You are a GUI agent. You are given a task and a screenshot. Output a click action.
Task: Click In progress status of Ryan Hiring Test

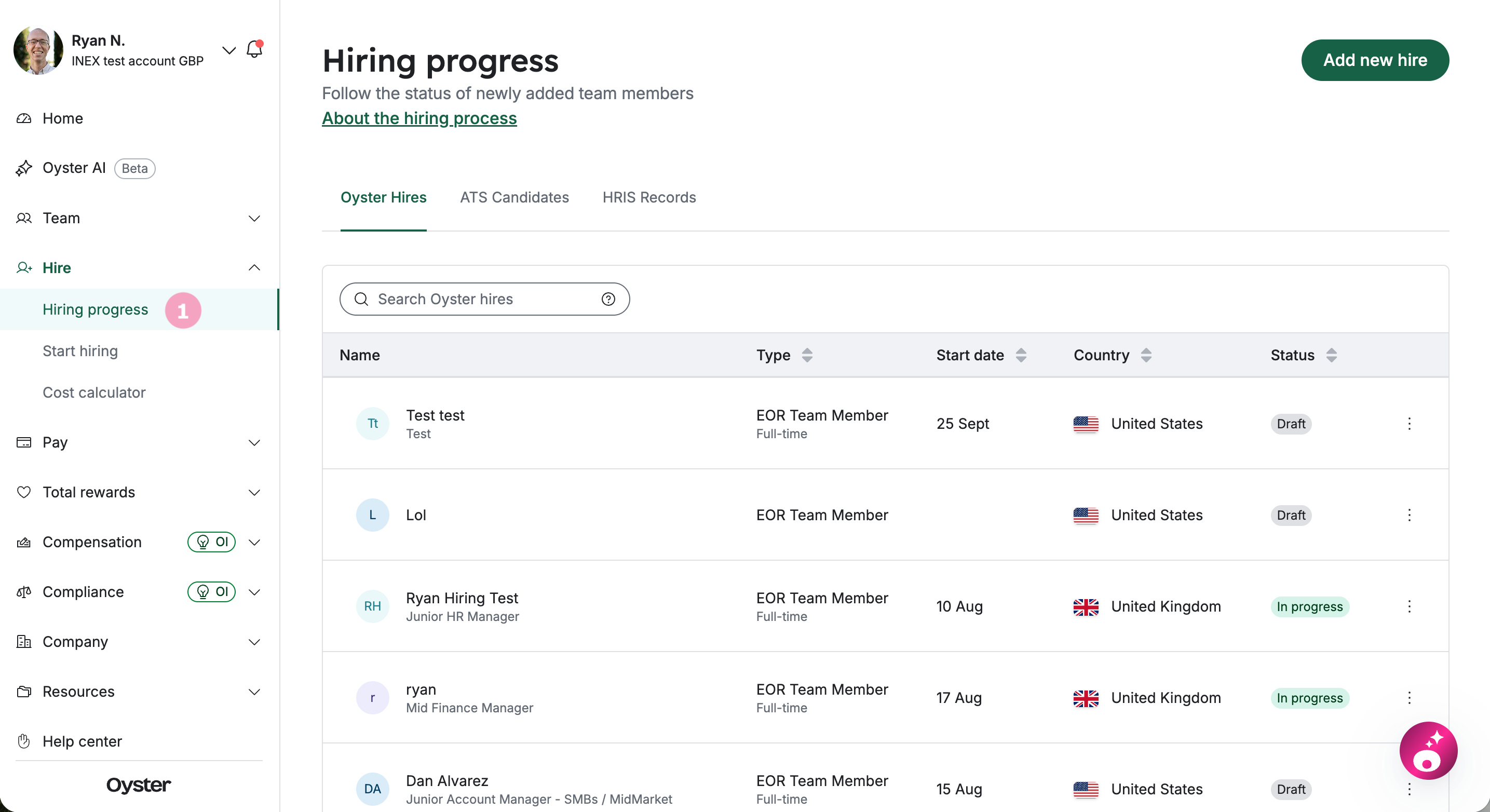[x=1309, y=607]
